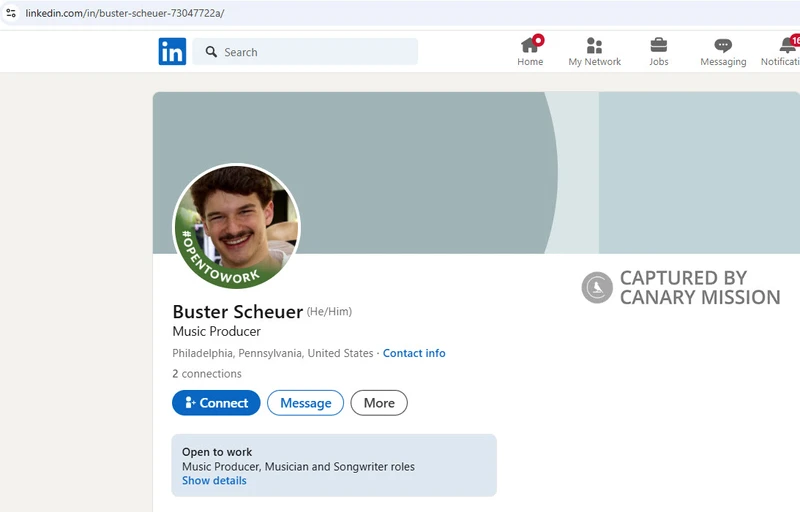
Task: Click the Philadelphia, Pennsylvania location text
Action: click(273, 353)
